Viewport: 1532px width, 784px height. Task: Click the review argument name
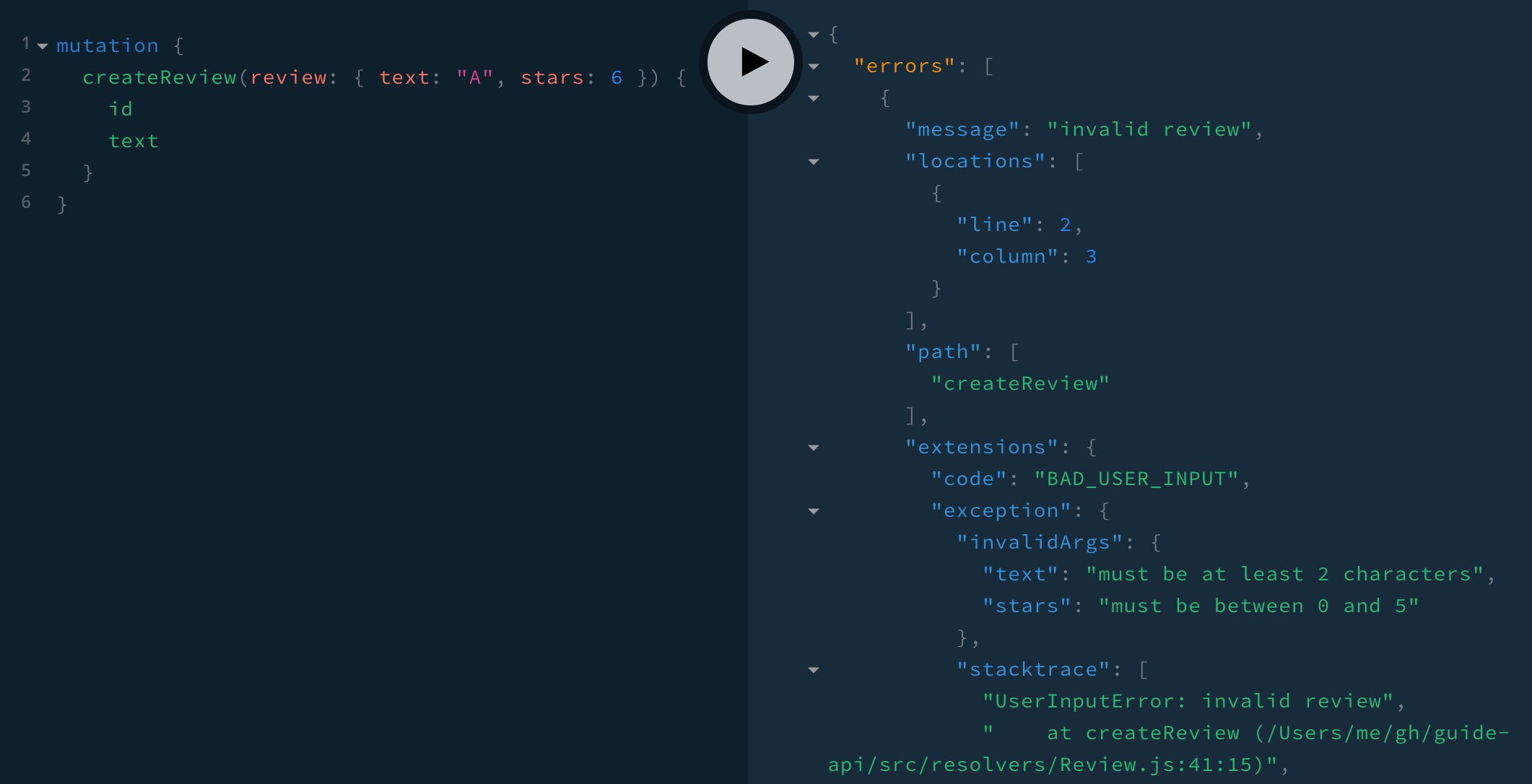(x=288, y=77)
